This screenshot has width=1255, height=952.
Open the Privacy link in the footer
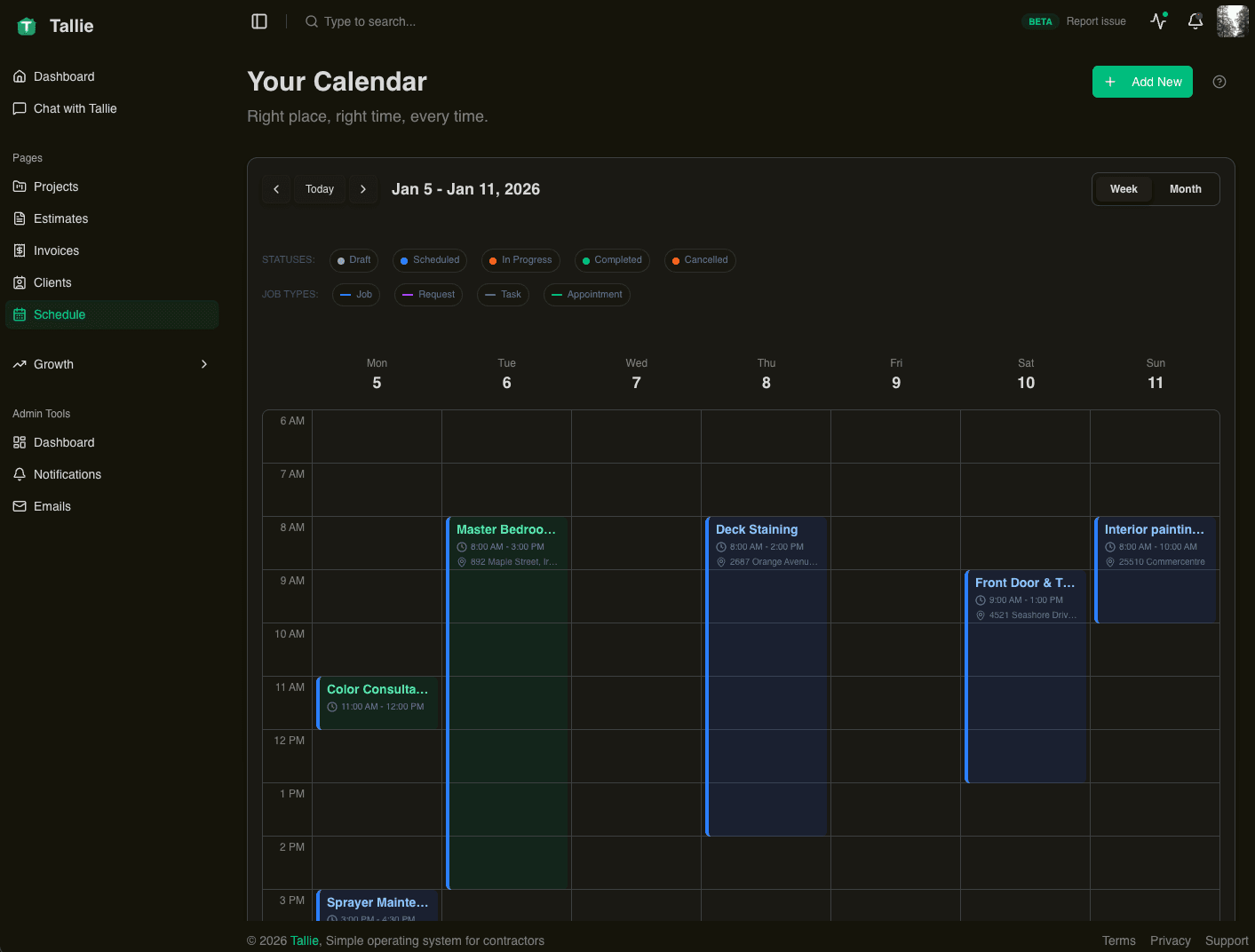point(1170,940)
